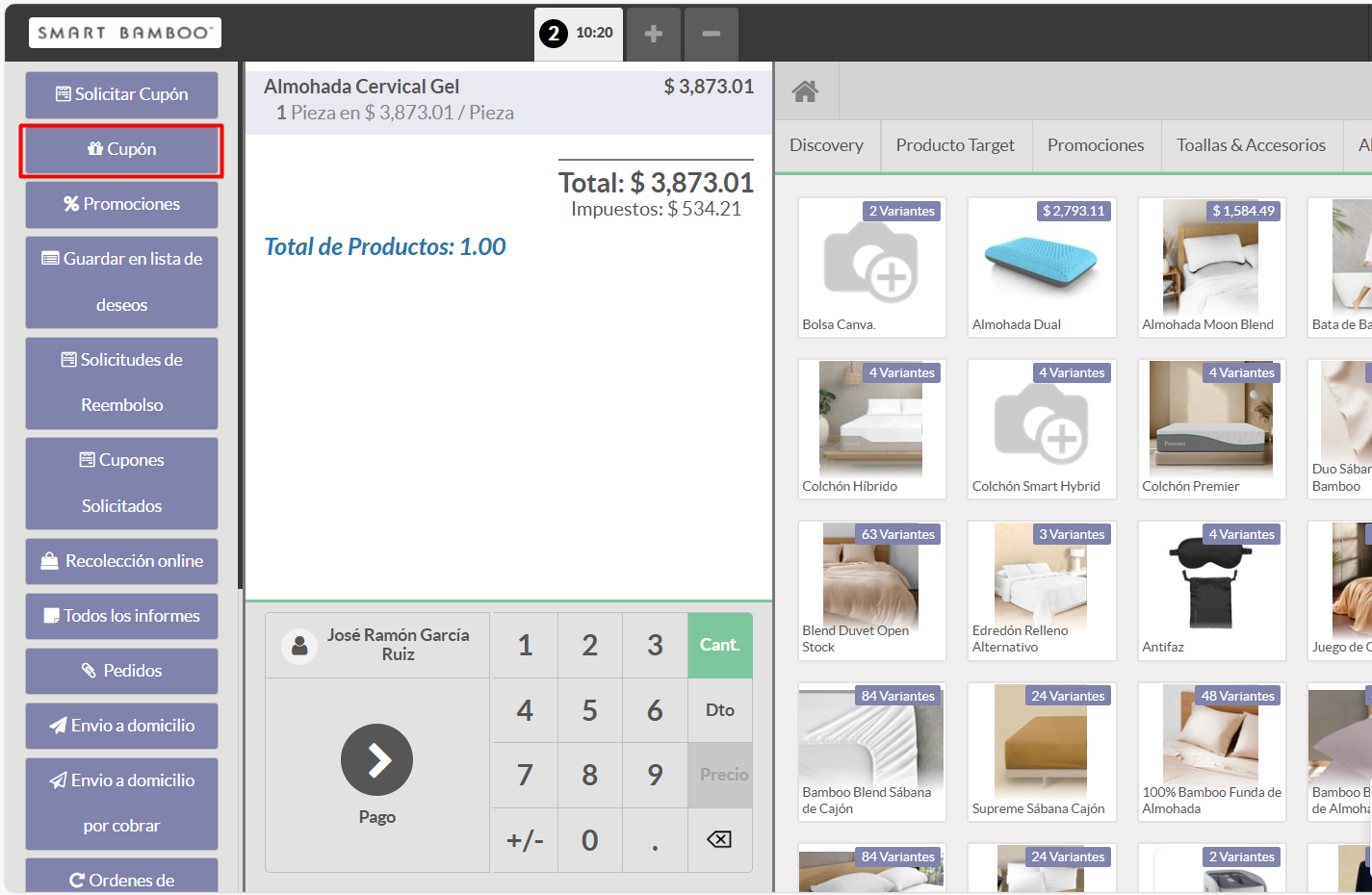The height and width of the screenshot is (895, 1372).
Task: Click the Smart Bamboo logo
Action: coord(125,33)
